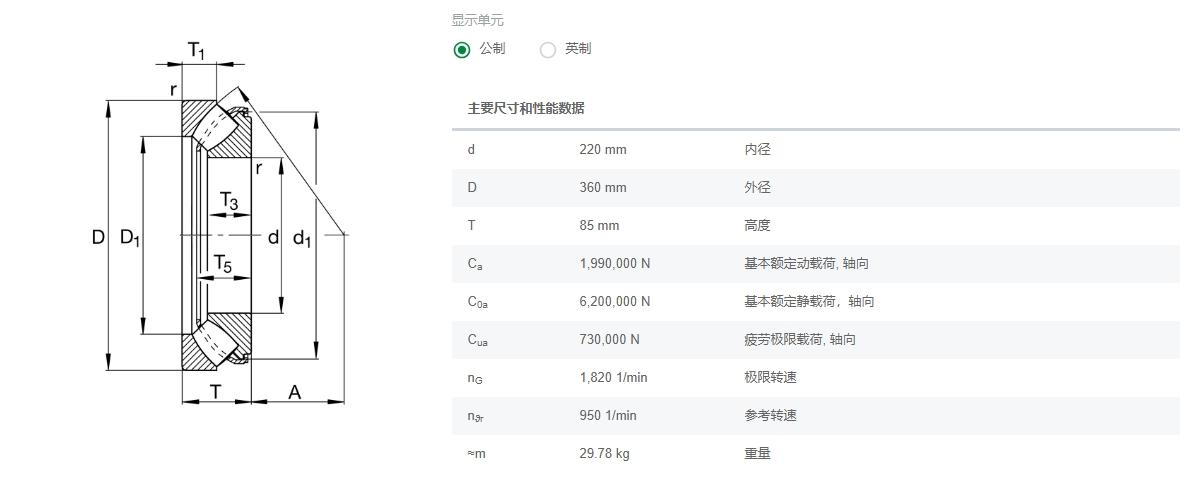Click the 1,990,000 N dynamic load value
This screenshot has height=500, width=1184.
[x=615, y=264]
